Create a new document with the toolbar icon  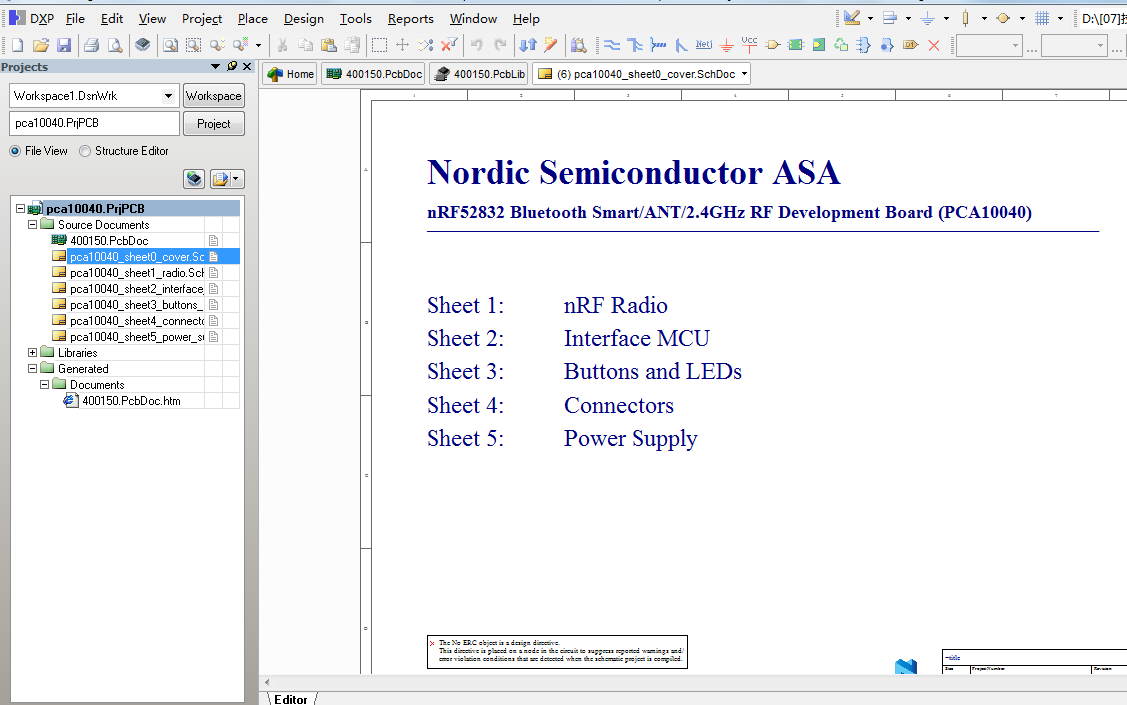coord(17,45)
